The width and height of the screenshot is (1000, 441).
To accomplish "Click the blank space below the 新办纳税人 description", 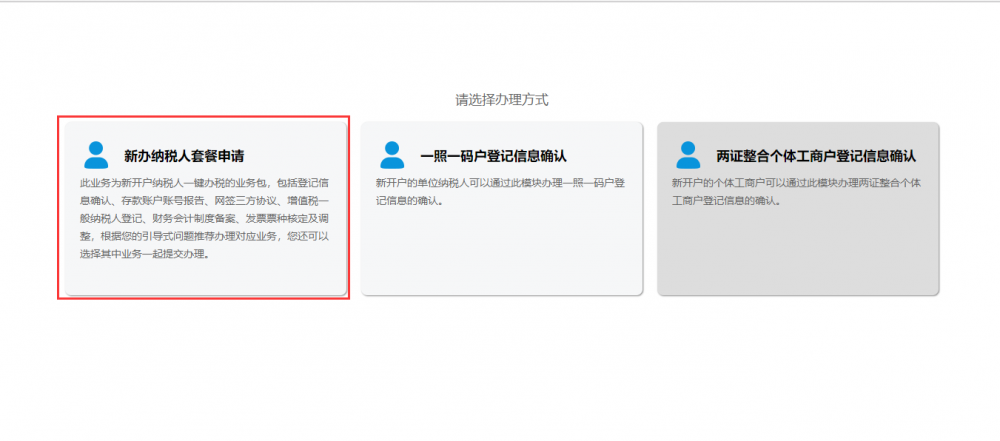I will point(204,277).
